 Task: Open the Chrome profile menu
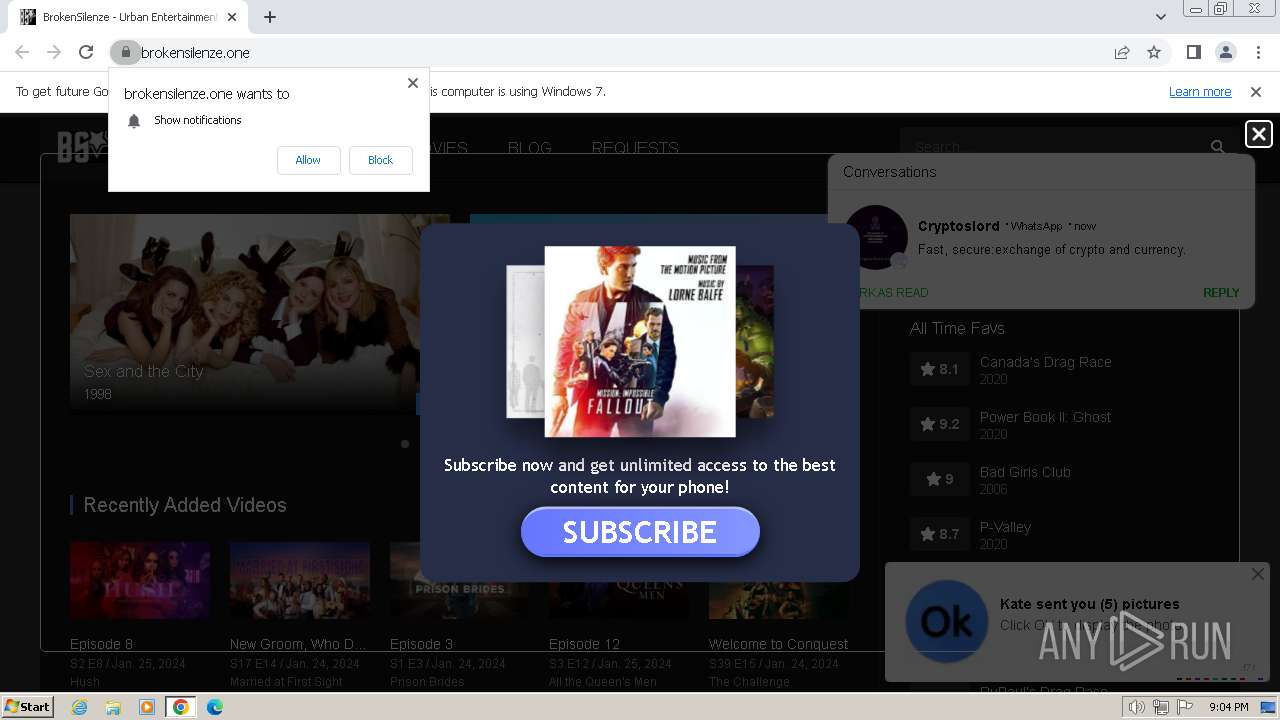(1225, 52)
